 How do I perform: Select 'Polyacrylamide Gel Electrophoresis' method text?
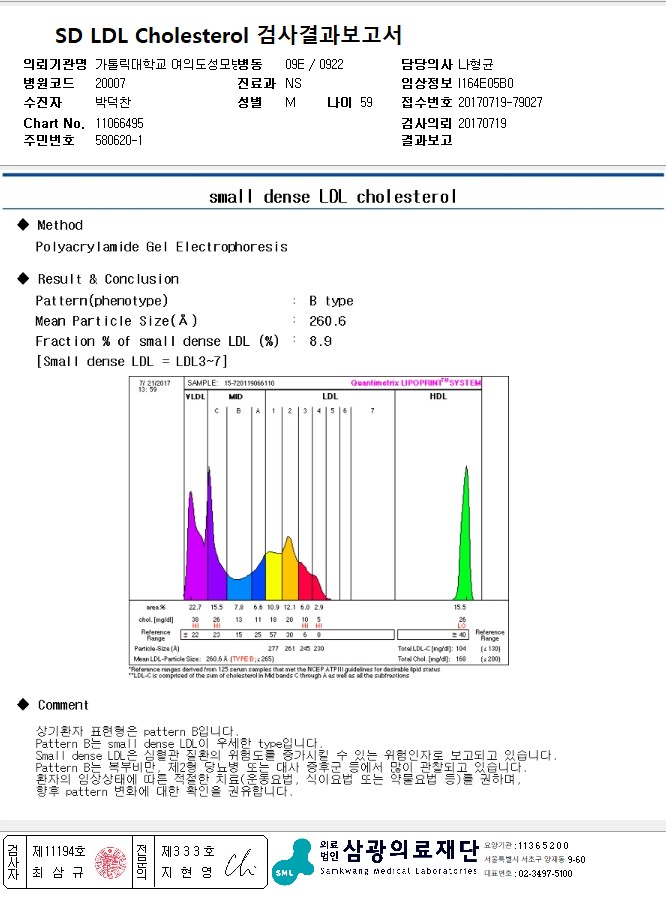point(161,247)
